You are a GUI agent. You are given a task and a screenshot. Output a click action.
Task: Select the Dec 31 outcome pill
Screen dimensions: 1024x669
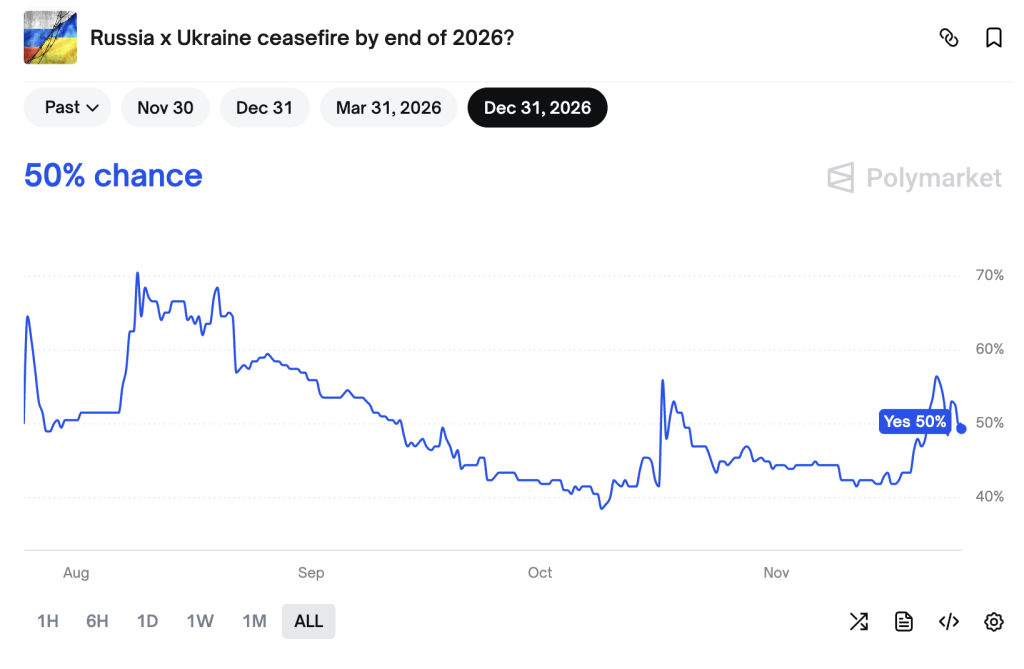point(264,107)
